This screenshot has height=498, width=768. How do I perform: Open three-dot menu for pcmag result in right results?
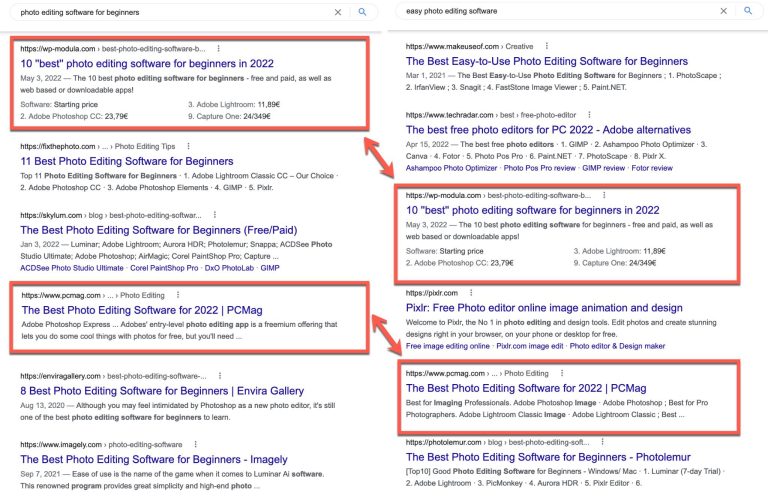(x=562, y=372)
